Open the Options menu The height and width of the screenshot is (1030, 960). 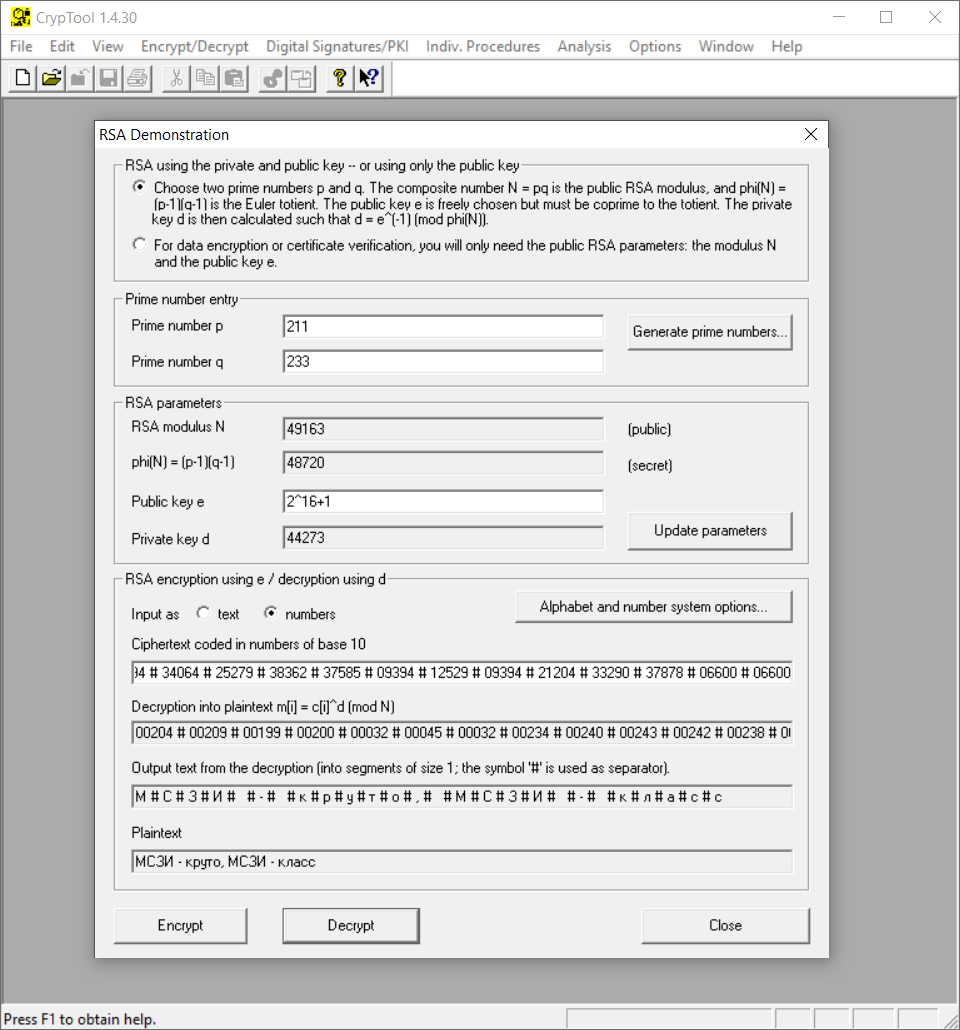[655, 47]
